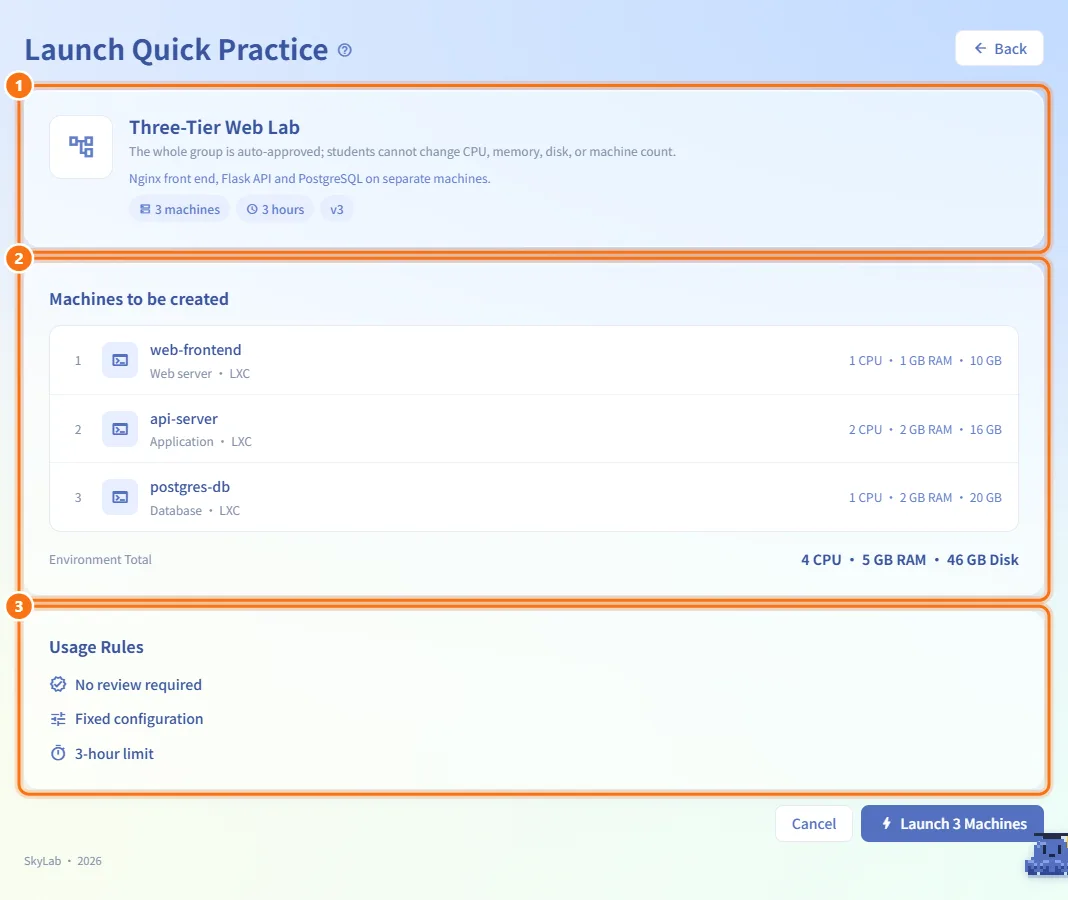The width and height of the screenshot is (1068, 900).
Task: Click the pixel mascot with graduation cap
Action: click(1047, 854)
